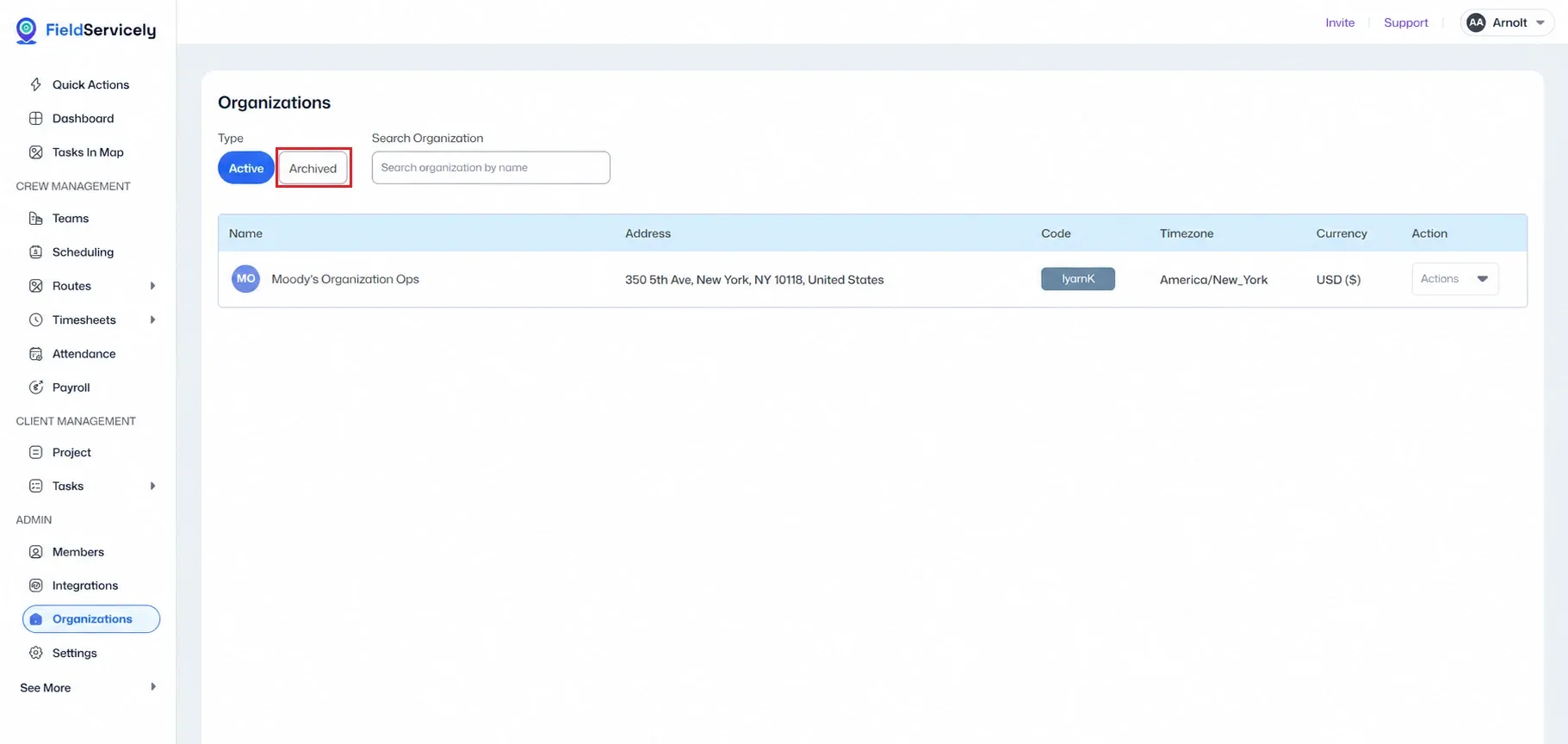Click the Tasks In Map icon
The width and height of the screenshot is (1568, 744).
pos(35,152)
